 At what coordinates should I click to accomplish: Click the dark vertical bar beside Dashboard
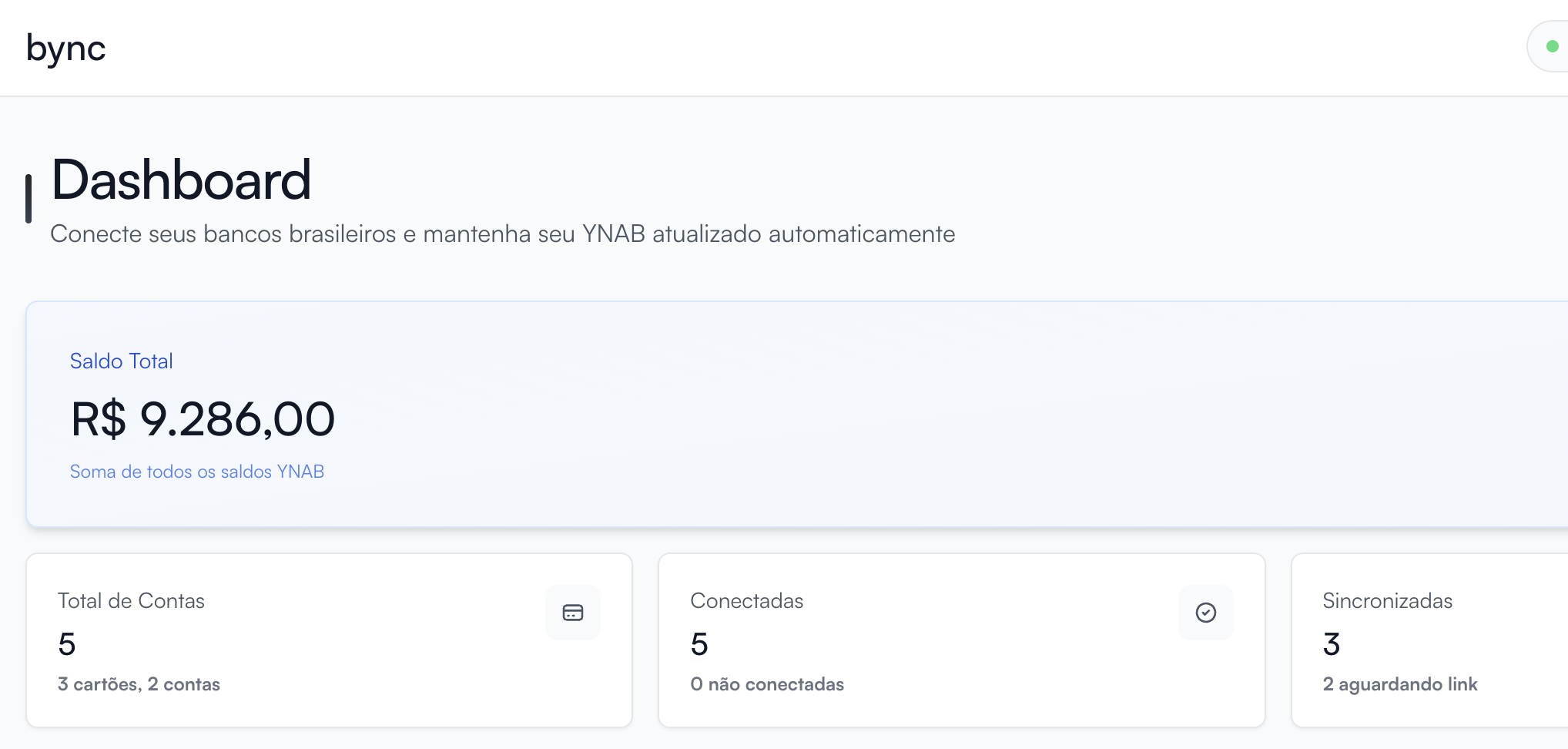[x=28, y=199]
